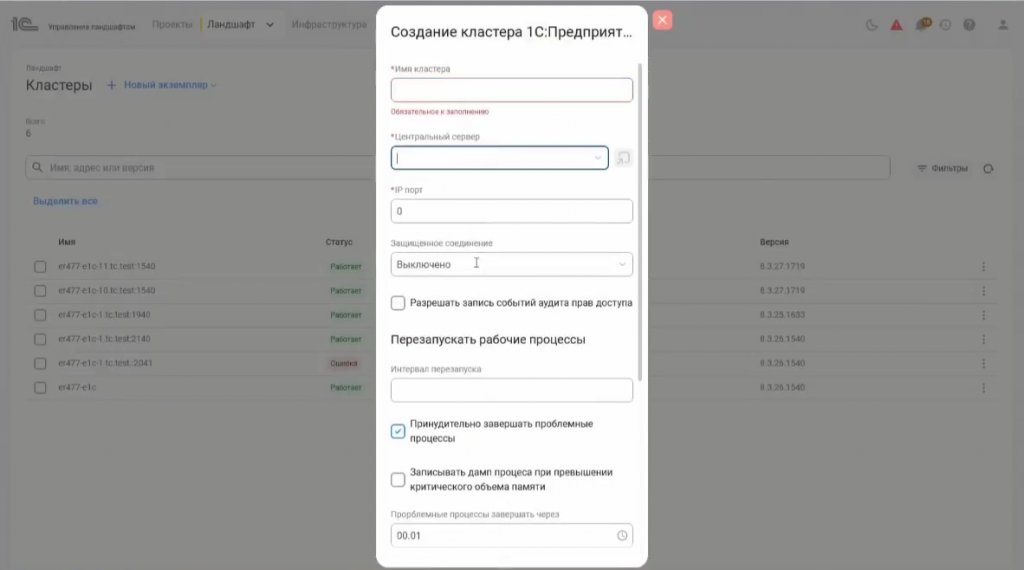
Task: Open the Инфраструктура tab
Action: coord(329,24)
